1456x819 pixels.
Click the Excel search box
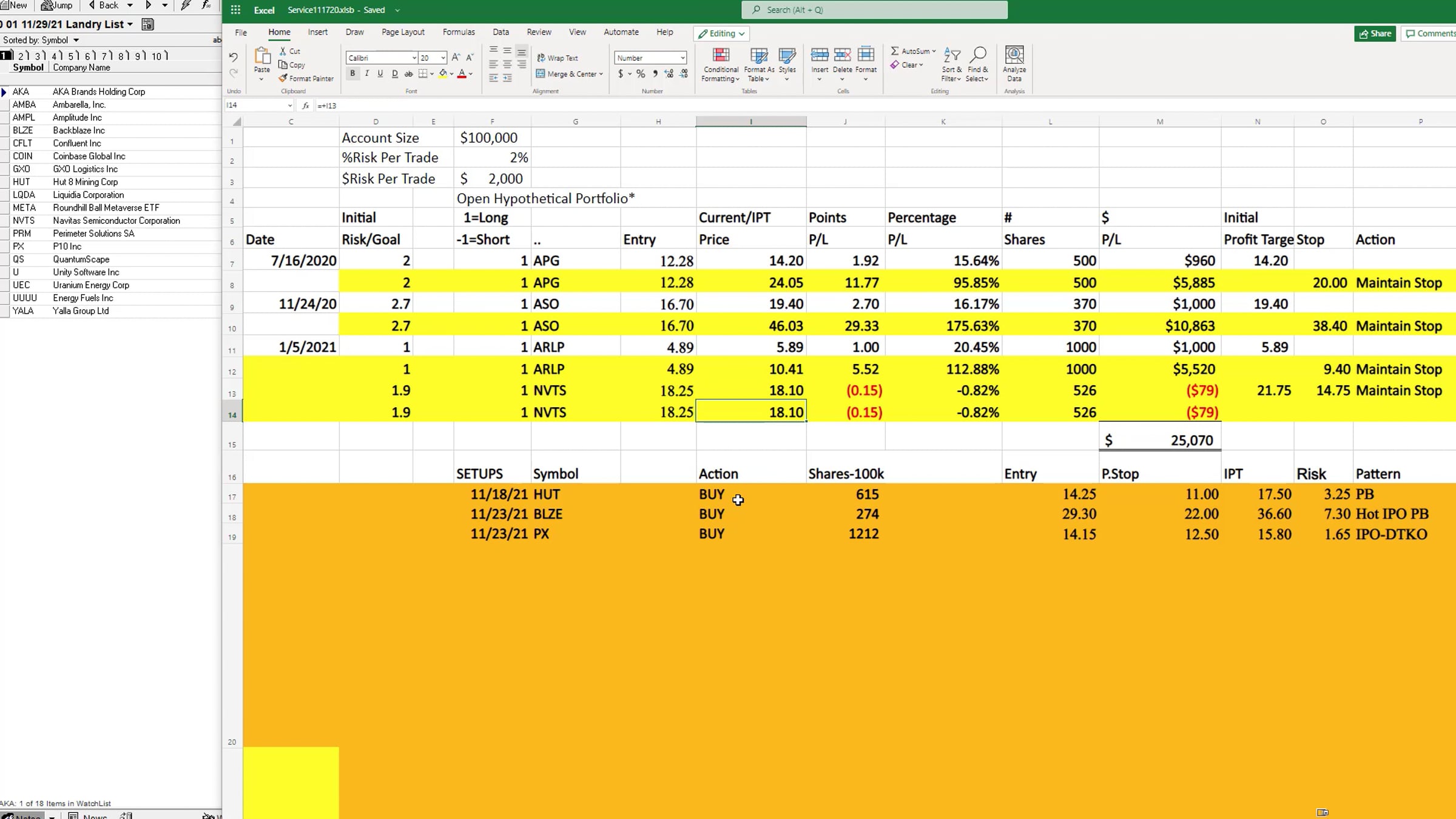(874, 10)
